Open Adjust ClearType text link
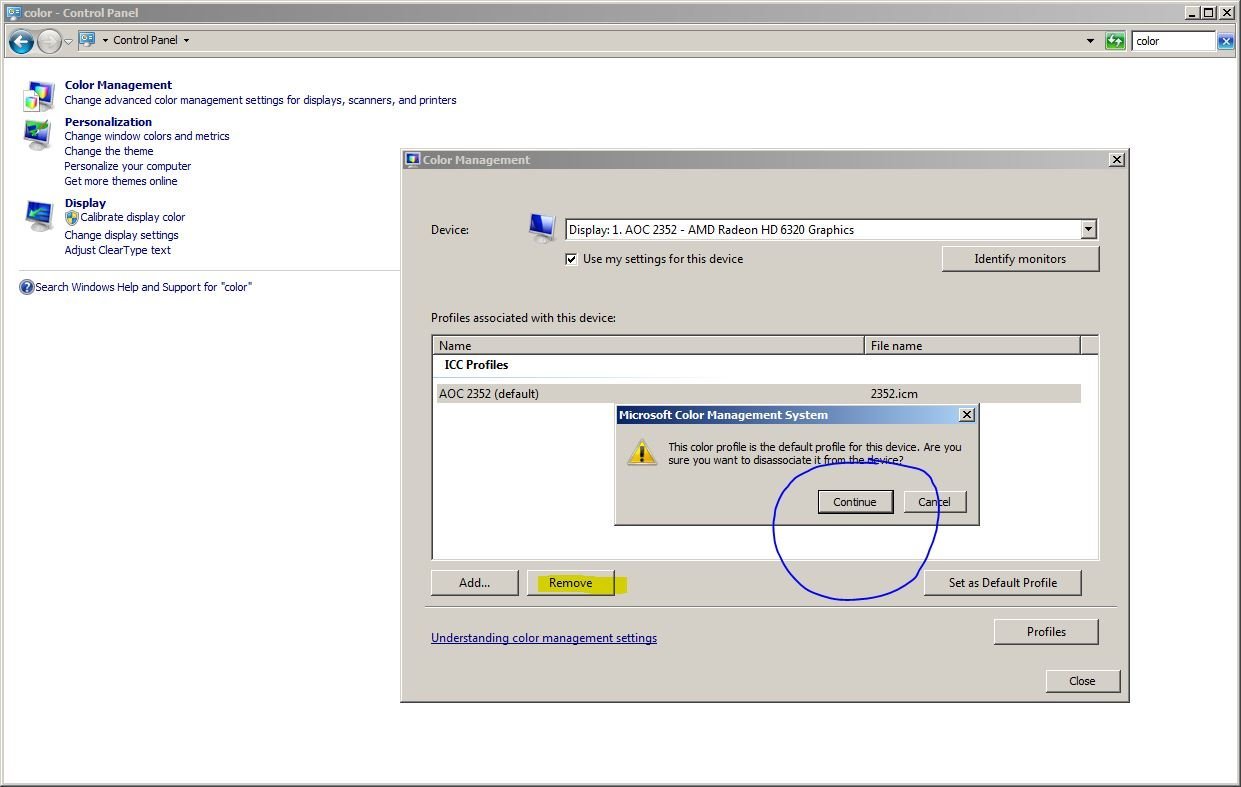Image resolution: width=1241 pixels, height=787 pixels. click(118, 250)
